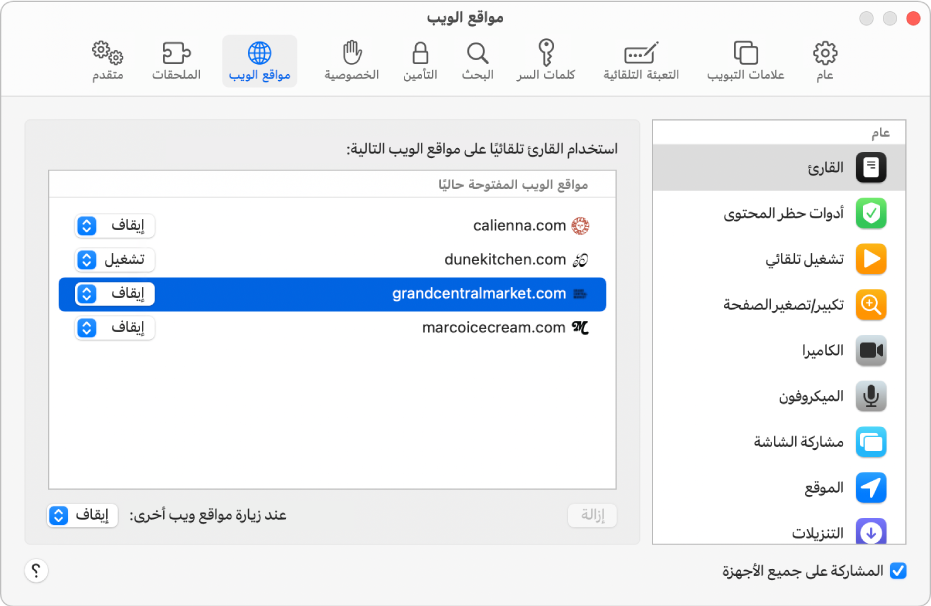Click the عام section header in sidebar
The height and width of the screenshot is (606, 931).
click(881, 132)
